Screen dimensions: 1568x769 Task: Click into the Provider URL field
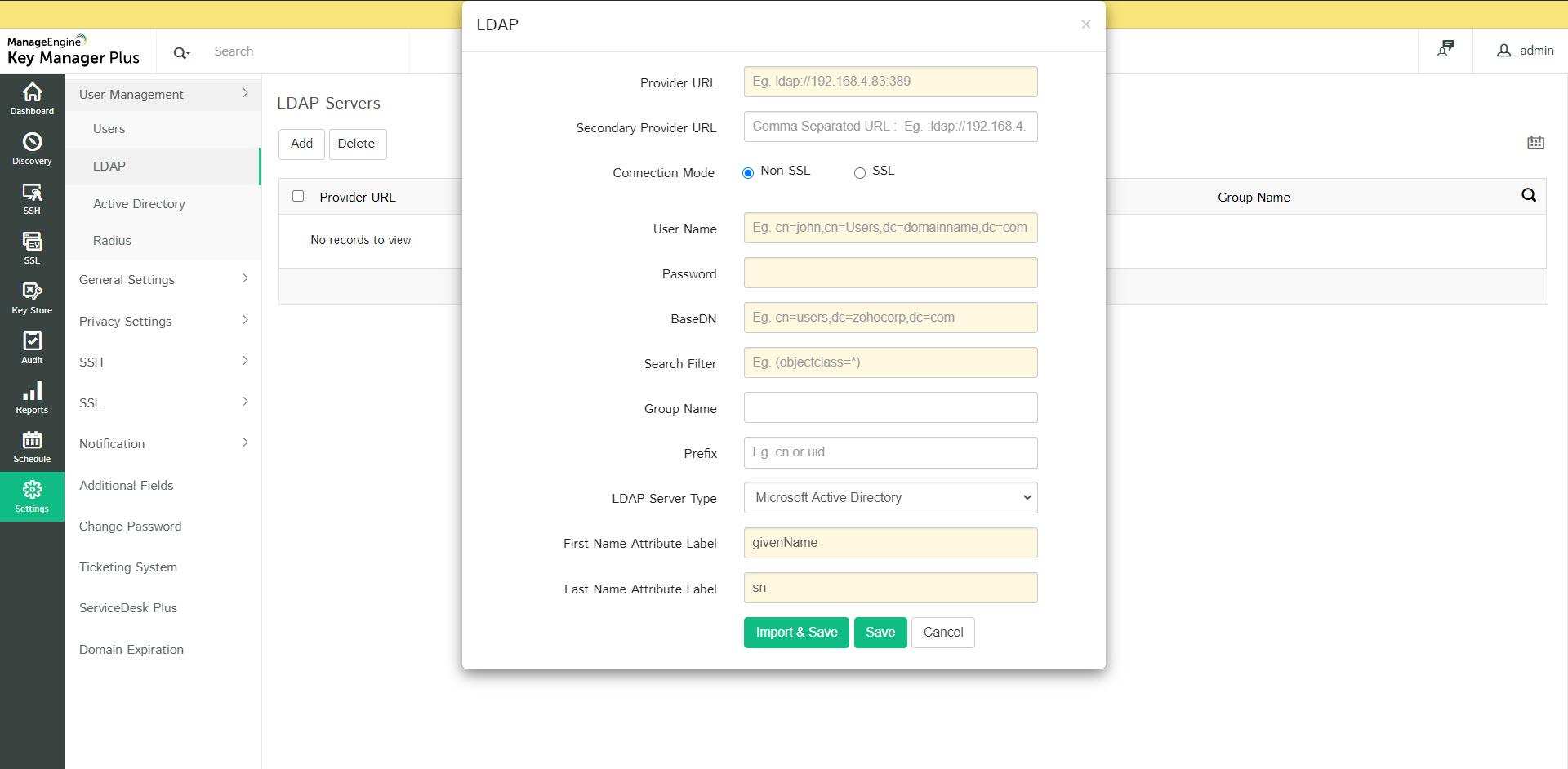pyautogui.click(x=890, y=82)
